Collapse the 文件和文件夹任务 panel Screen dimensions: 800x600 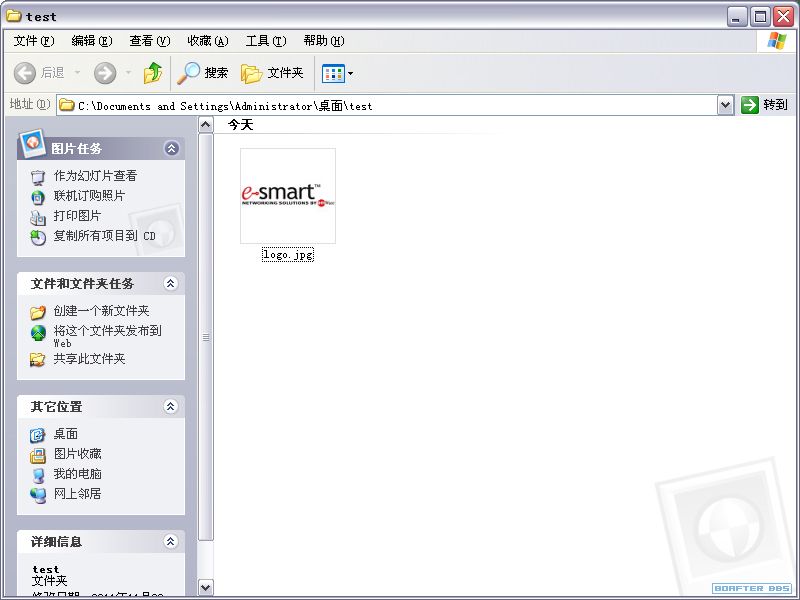170,283
